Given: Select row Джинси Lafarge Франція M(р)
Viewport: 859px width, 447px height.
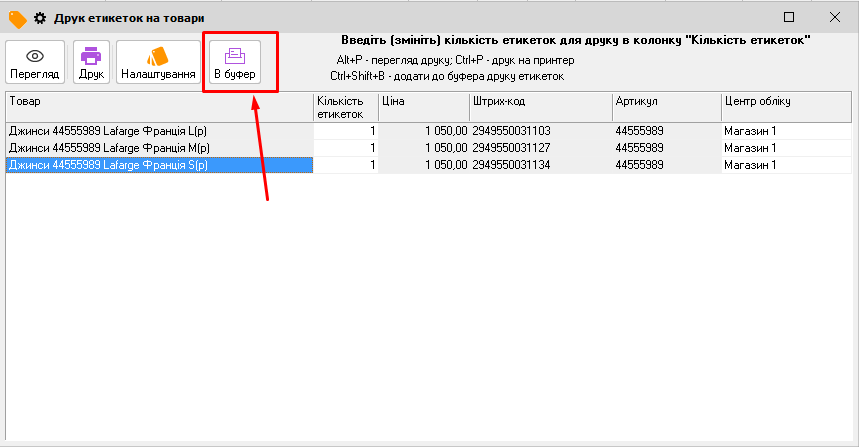Looking at the screenshot, I should point(160,148).
